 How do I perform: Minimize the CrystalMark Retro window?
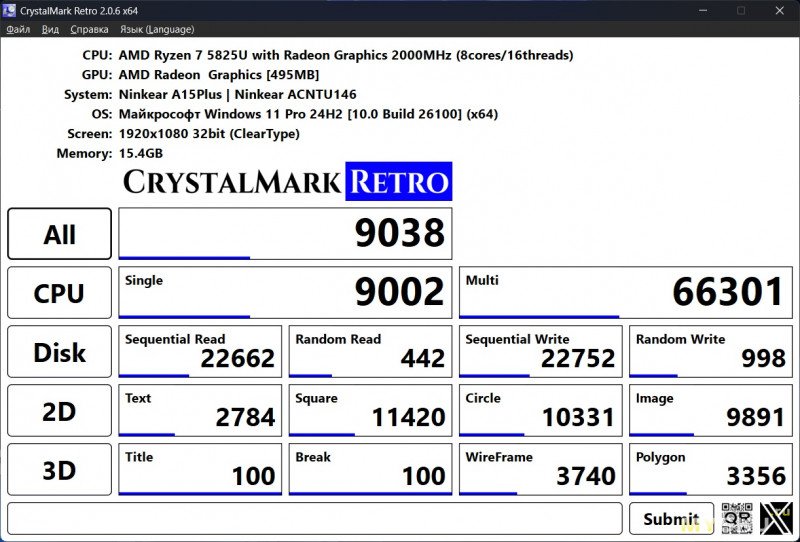coord(696,10)
